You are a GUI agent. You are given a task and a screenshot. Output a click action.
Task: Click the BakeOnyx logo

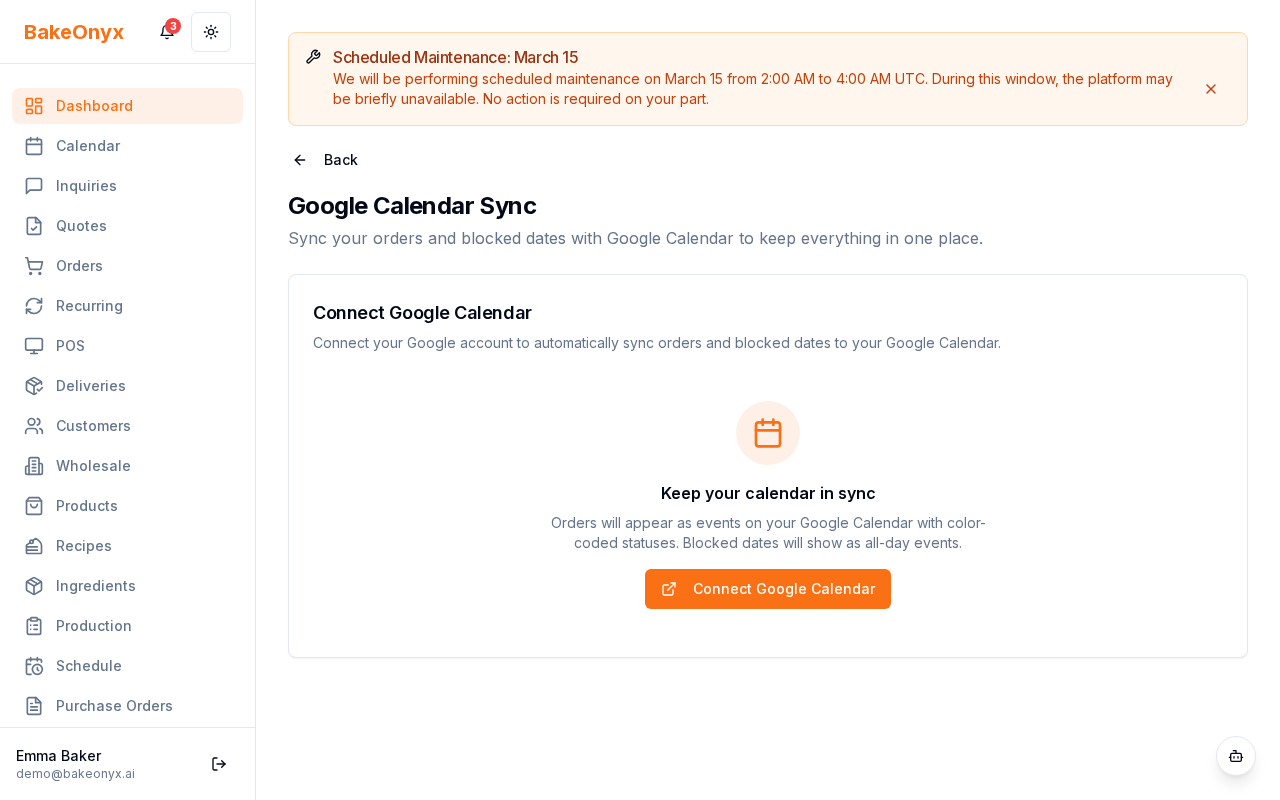click(x=74, y=32)
